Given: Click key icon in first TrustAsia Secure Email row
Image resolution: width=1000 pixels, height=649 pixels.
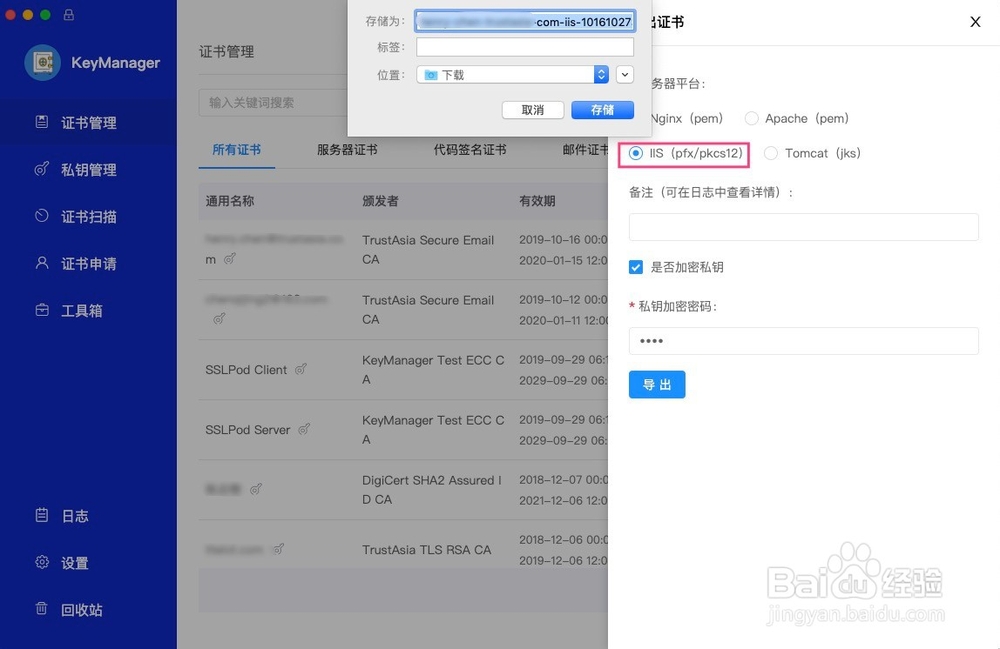Looking at the screenshot, I should click(x=230, y=259).
